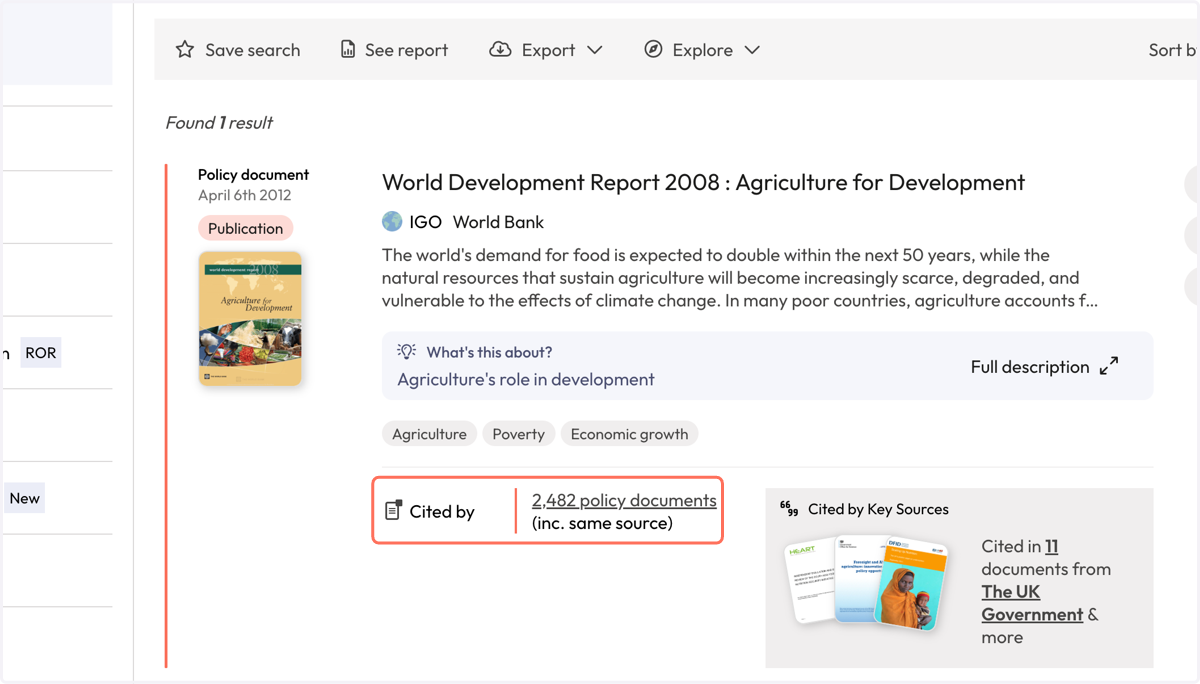Image resolution: width=1200 pixels, height=684 pixels.
Task: Click the April 6th 2012 date
Action: [x=245, y=195]
